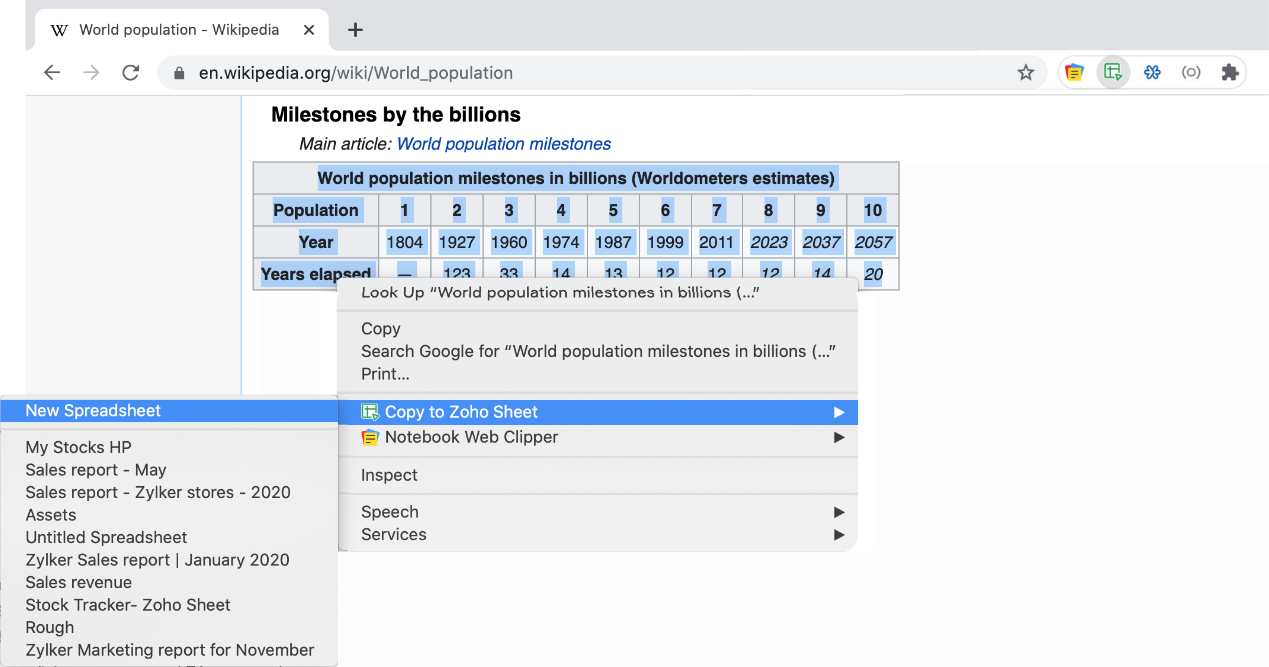
Task: Click the arrow beside Copy to Zoho Sheet
Action: click(x=839, y=412)
